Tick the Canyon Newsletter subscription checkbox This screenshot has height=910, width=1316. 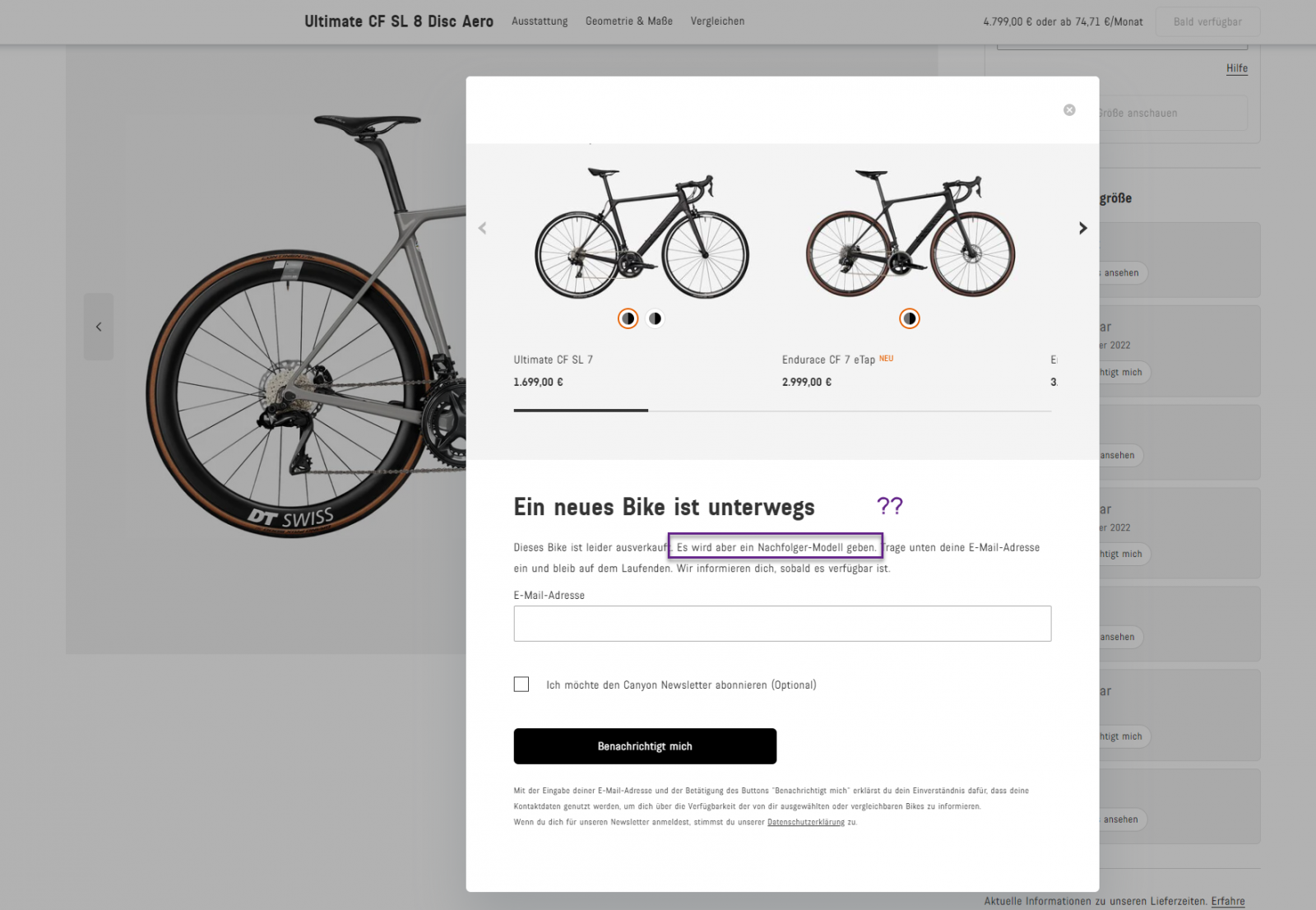(x=521, y=685)
